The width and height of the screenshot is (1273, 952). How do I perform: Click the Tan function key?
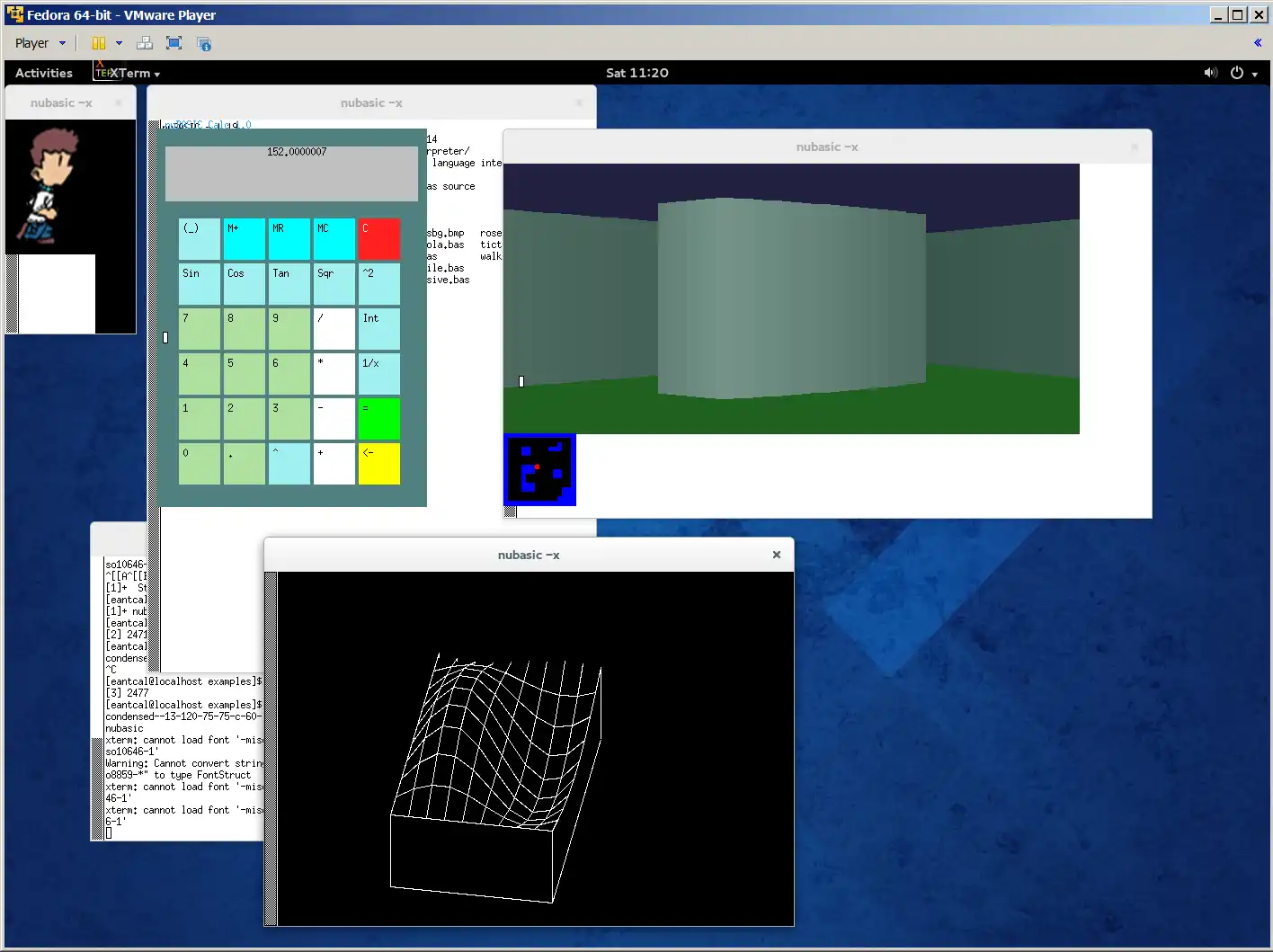pyautogui.click(x=289, y=284)
